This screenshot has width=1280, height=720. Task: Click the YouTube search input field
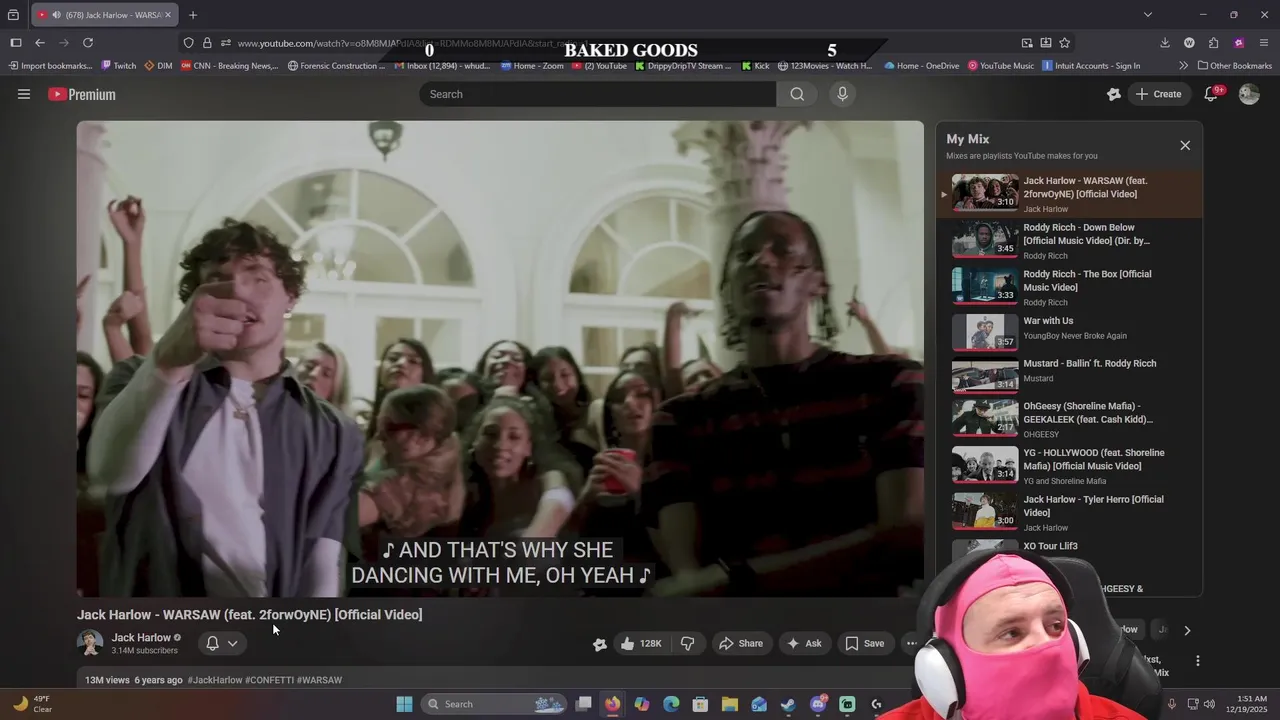[x=598, y=94]
